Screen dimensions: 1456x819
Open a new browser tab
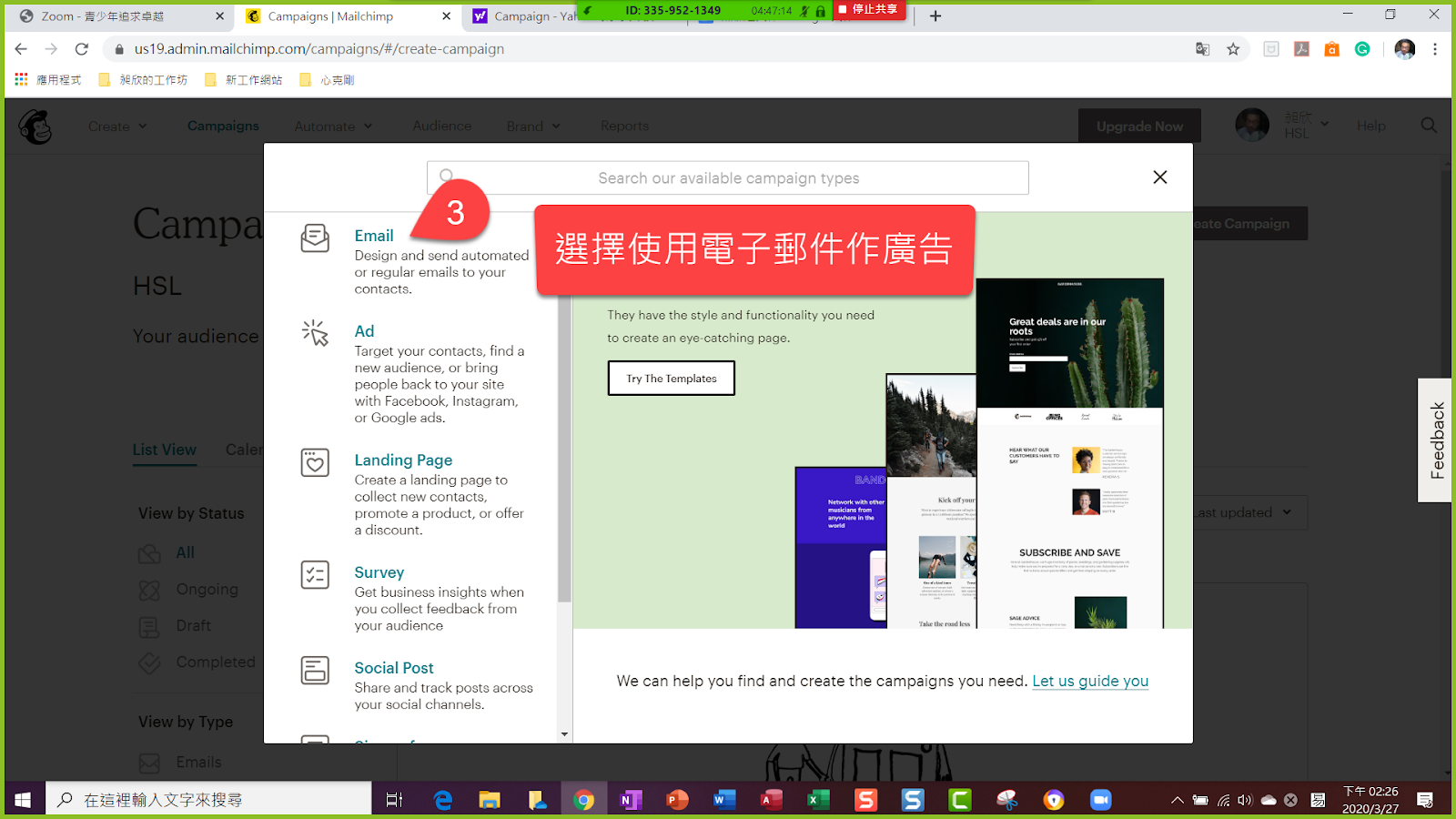point(935,15)
